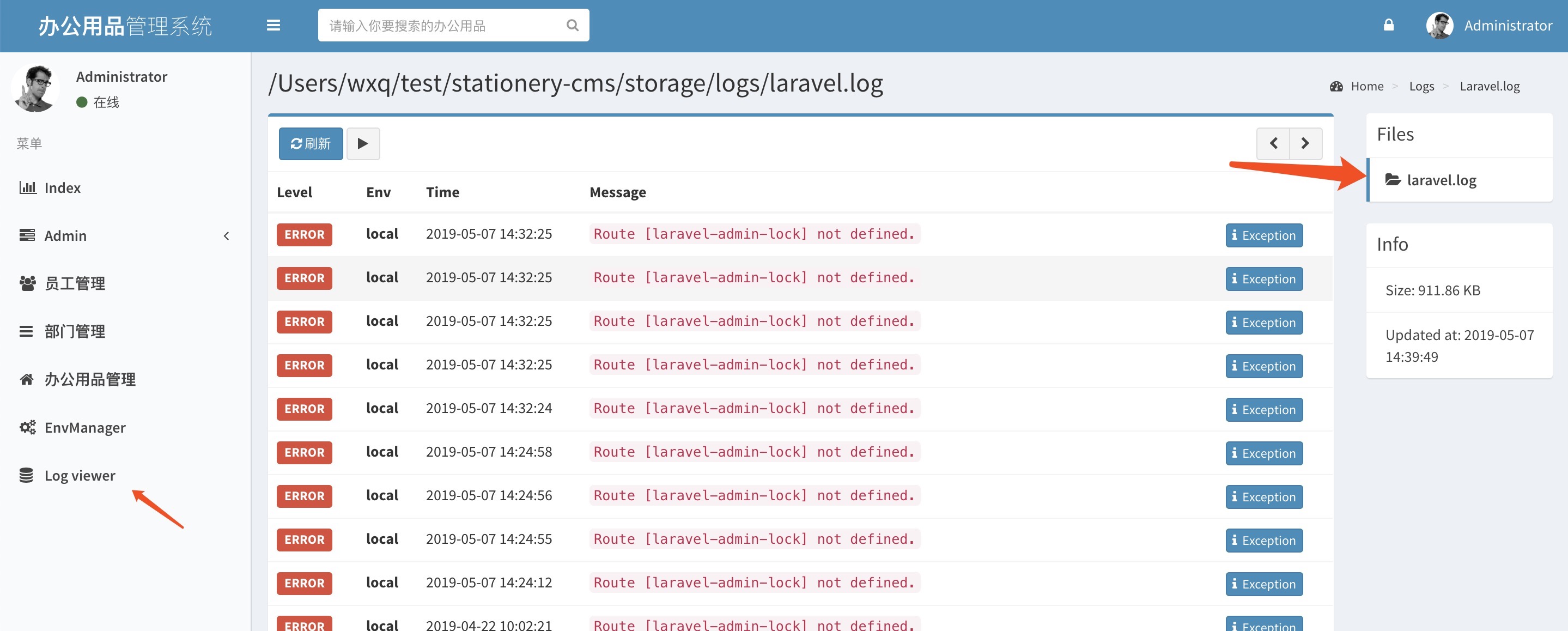Image resolution: width=1568 pixels, height=631 pixels.
Task: Expand the Admin menu chevron
Action: [227, 236]
